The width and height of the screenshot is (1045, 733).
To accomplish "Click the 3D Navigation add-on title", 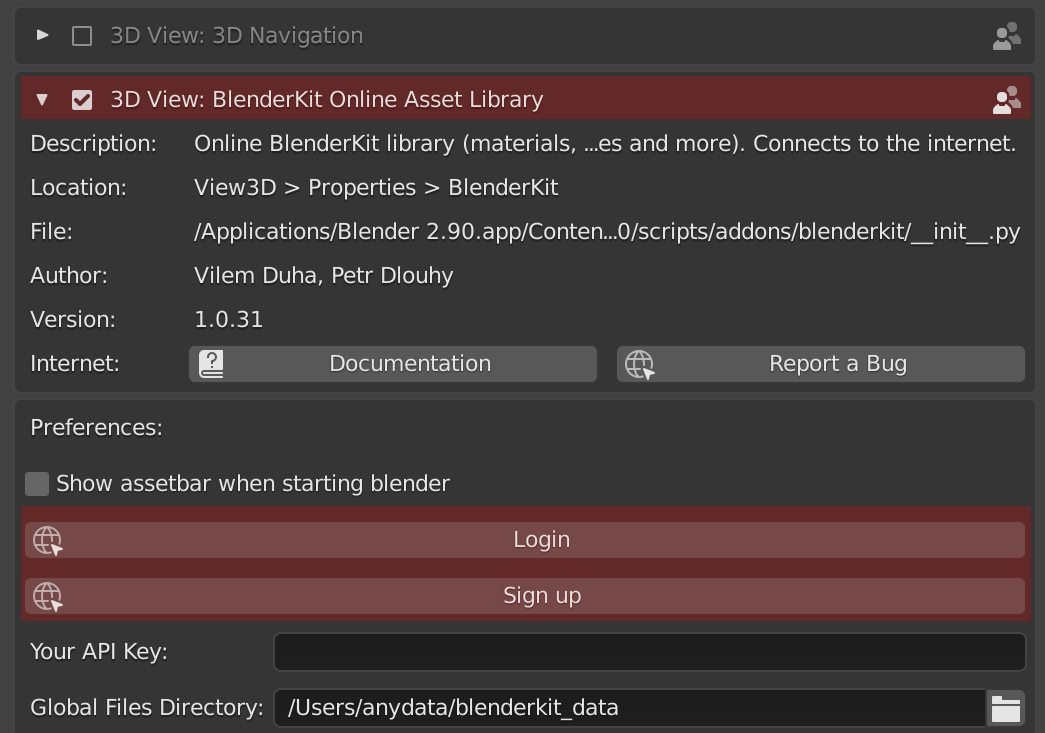I will click(x=237, y=36).
